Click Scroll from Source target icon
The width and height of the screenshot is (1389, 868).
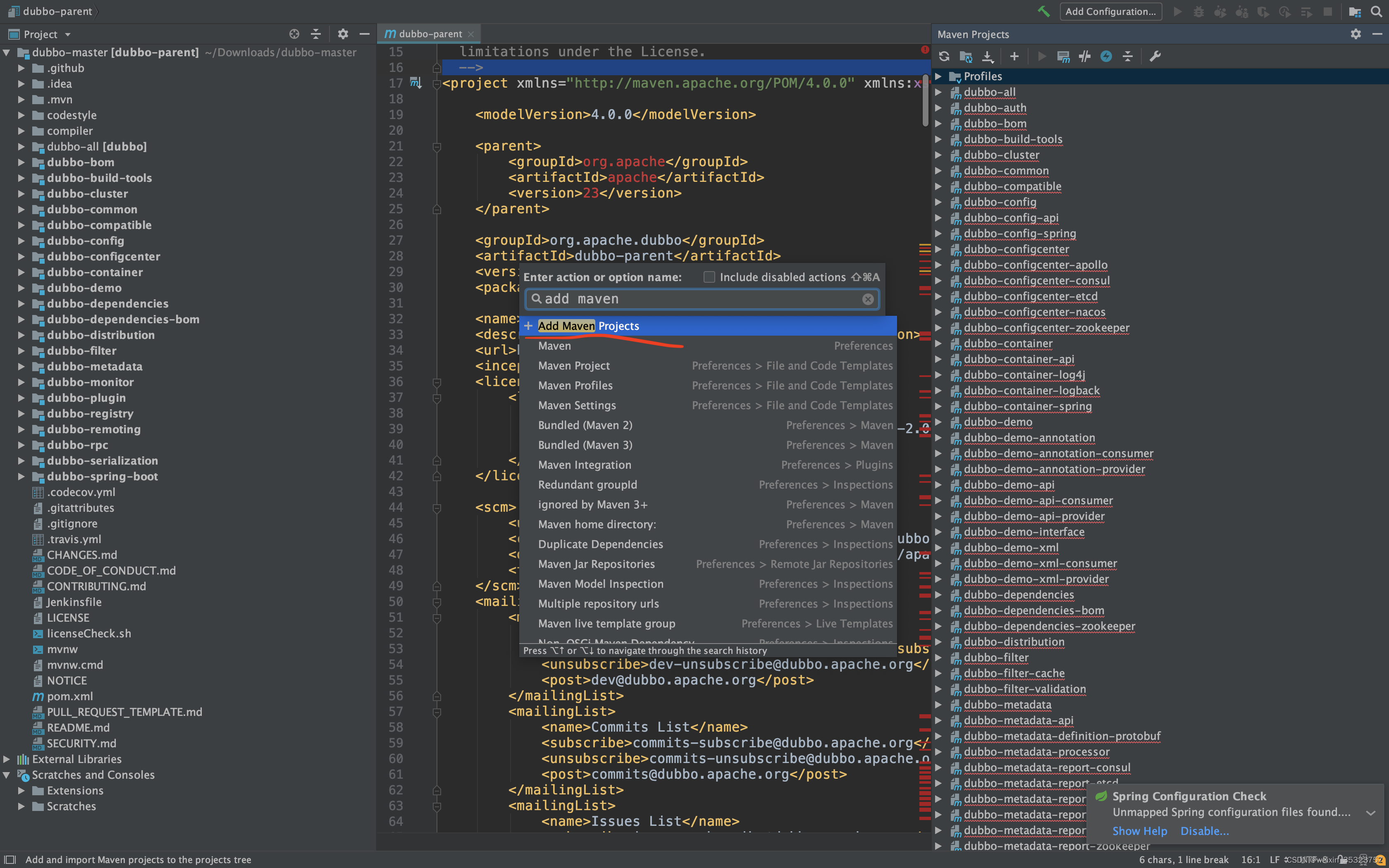pos(294,34)
